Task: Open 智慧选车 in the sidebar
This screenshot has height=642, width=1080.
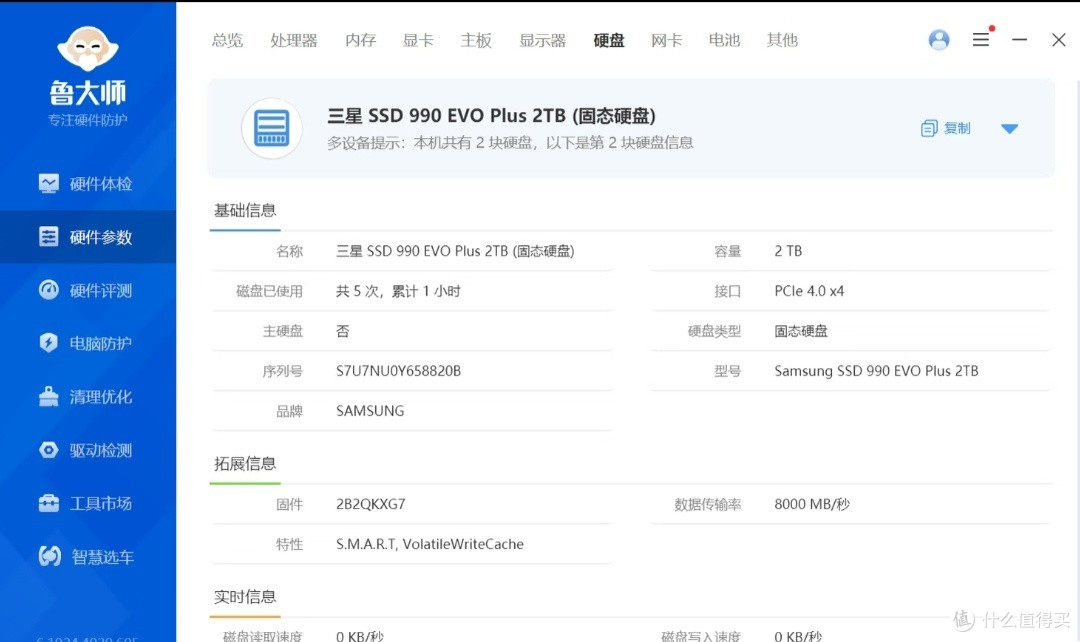Action: pyautogui.click(x=87, y=557)
